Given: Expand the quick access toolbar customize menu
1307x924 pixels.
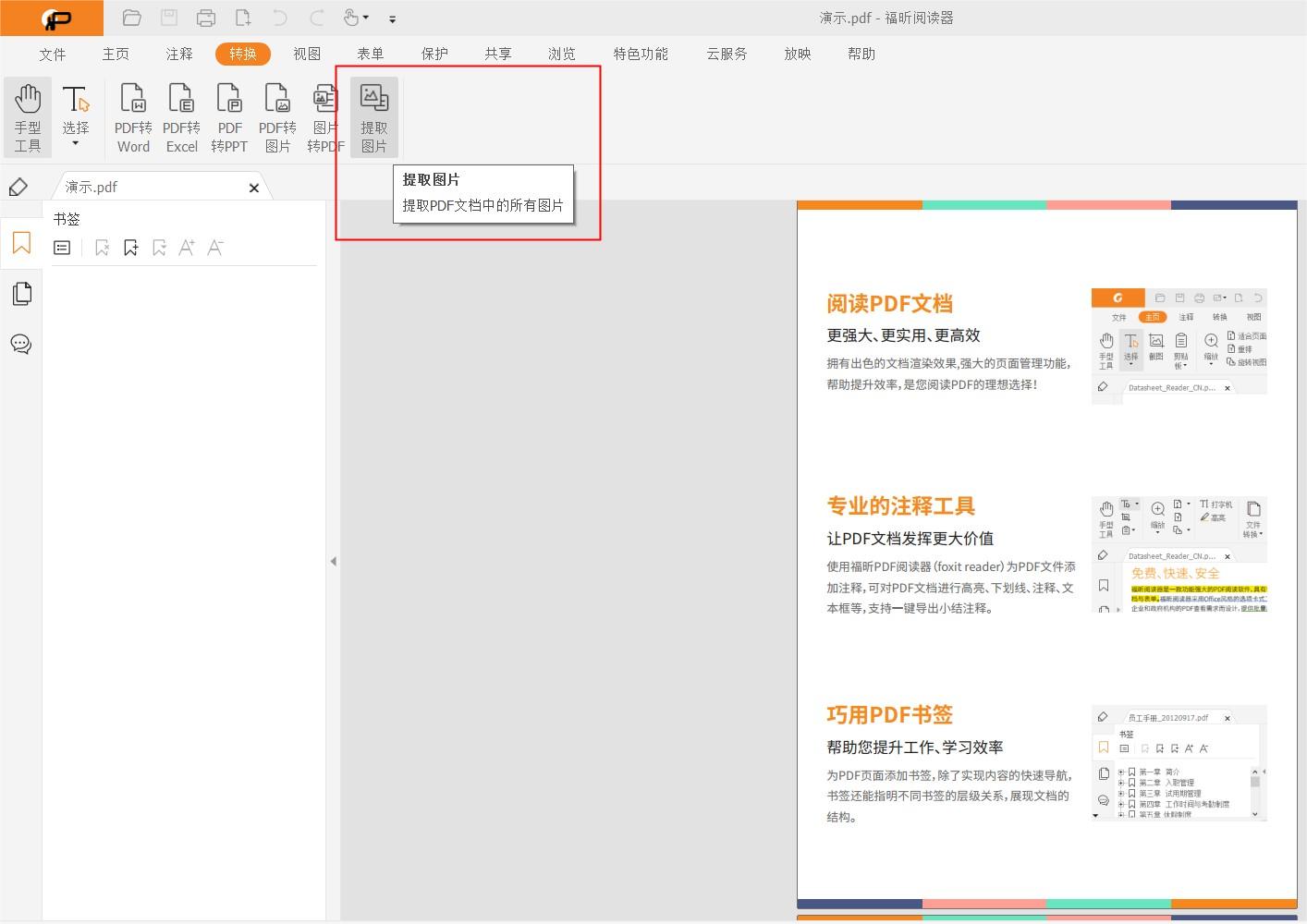Looking at the screenshot, I should 392,18.
